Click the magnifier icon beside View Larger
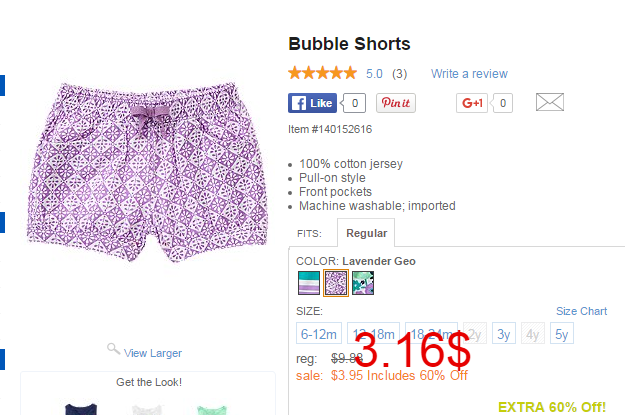Viewport: 625px width, 415px height. (x=113, y=349)
